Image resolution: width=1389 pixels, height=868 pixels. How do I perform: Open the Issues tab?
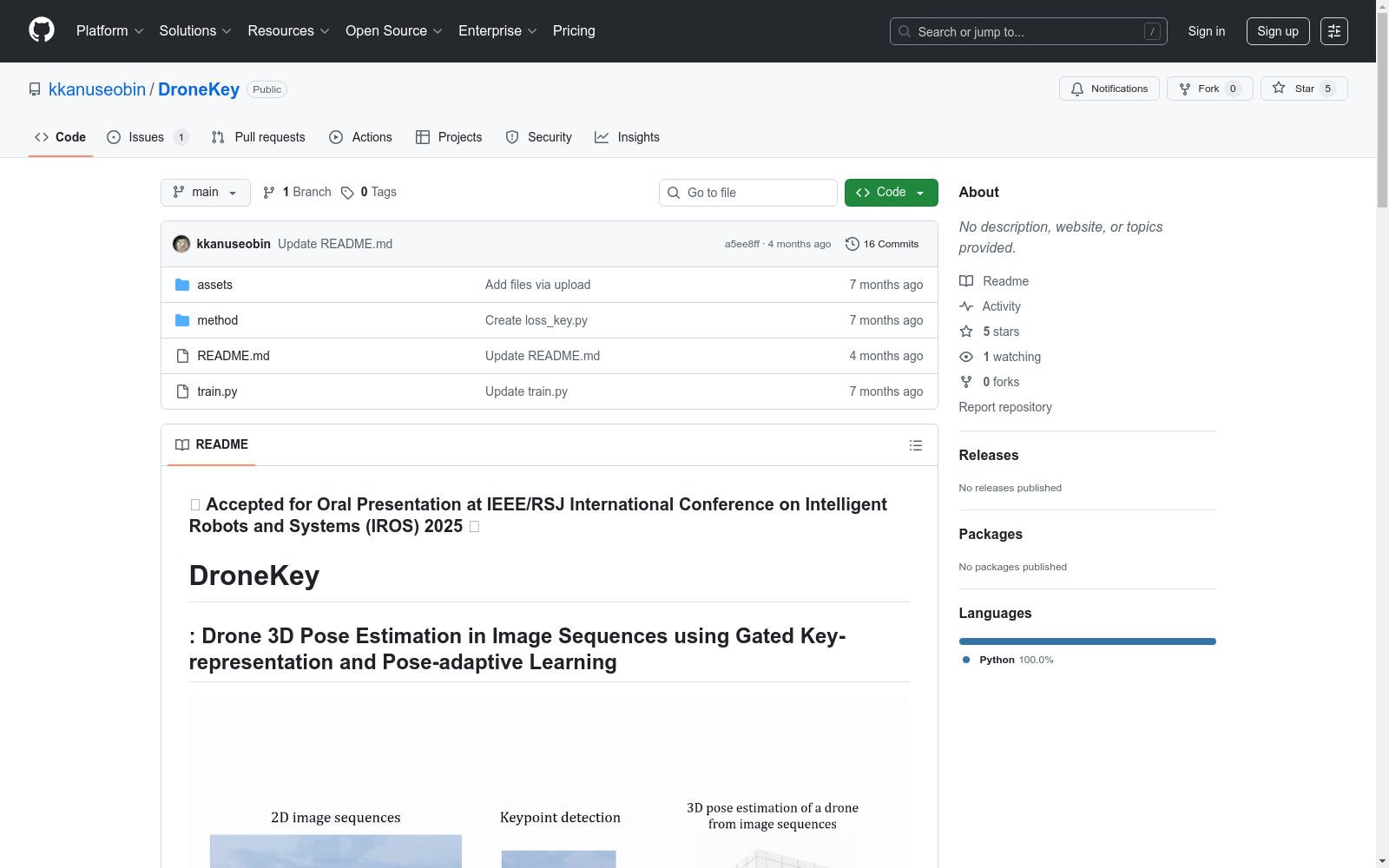click(148, 137)
